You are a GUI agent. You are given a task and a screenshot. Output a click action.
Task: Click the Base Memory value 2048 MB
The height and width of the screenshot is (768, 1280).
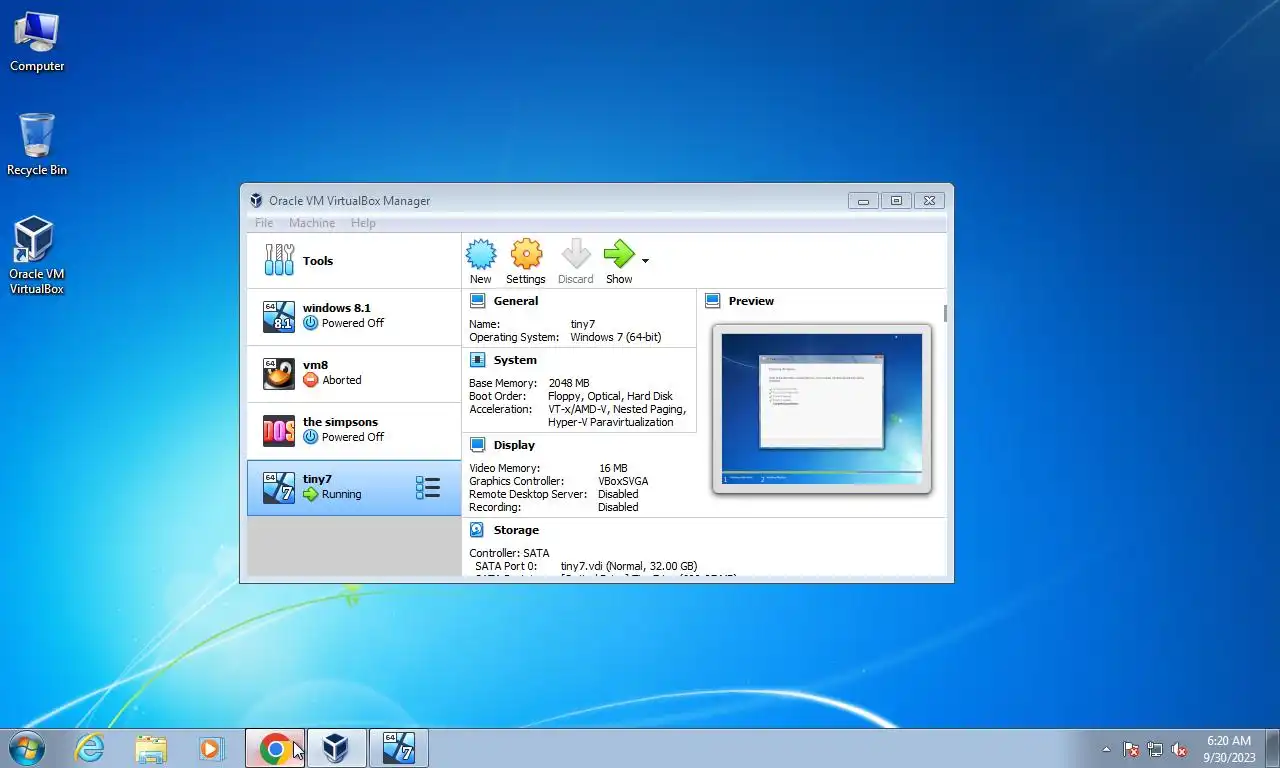point(569,383)
